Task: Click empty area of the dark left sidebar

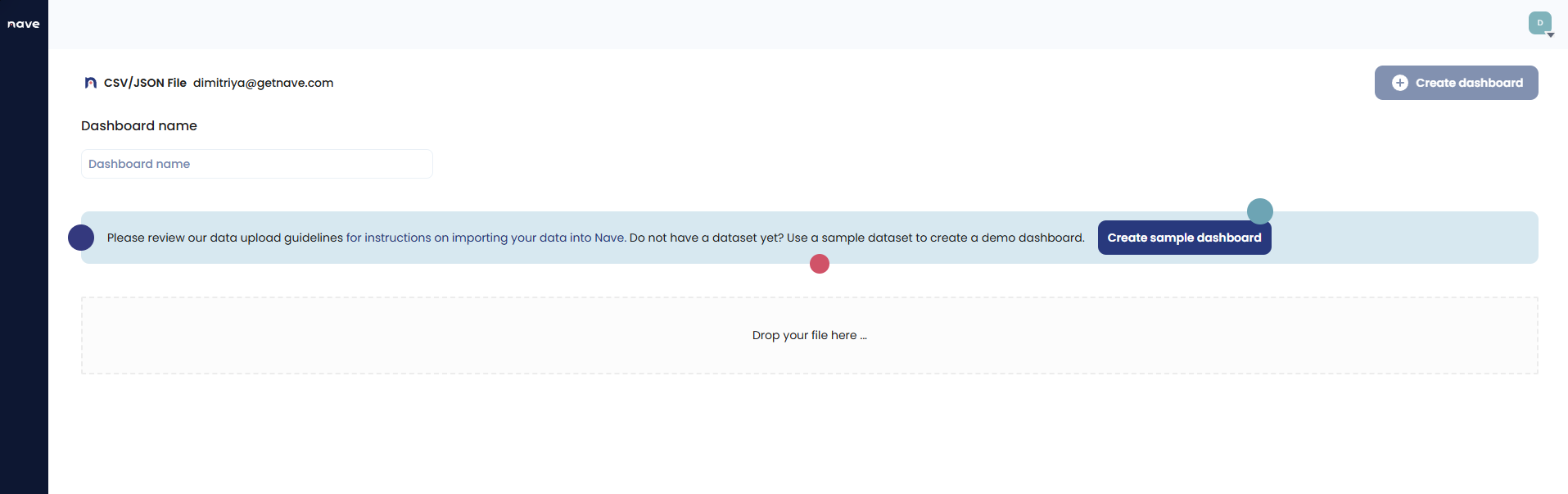Action: pos(24,287)
